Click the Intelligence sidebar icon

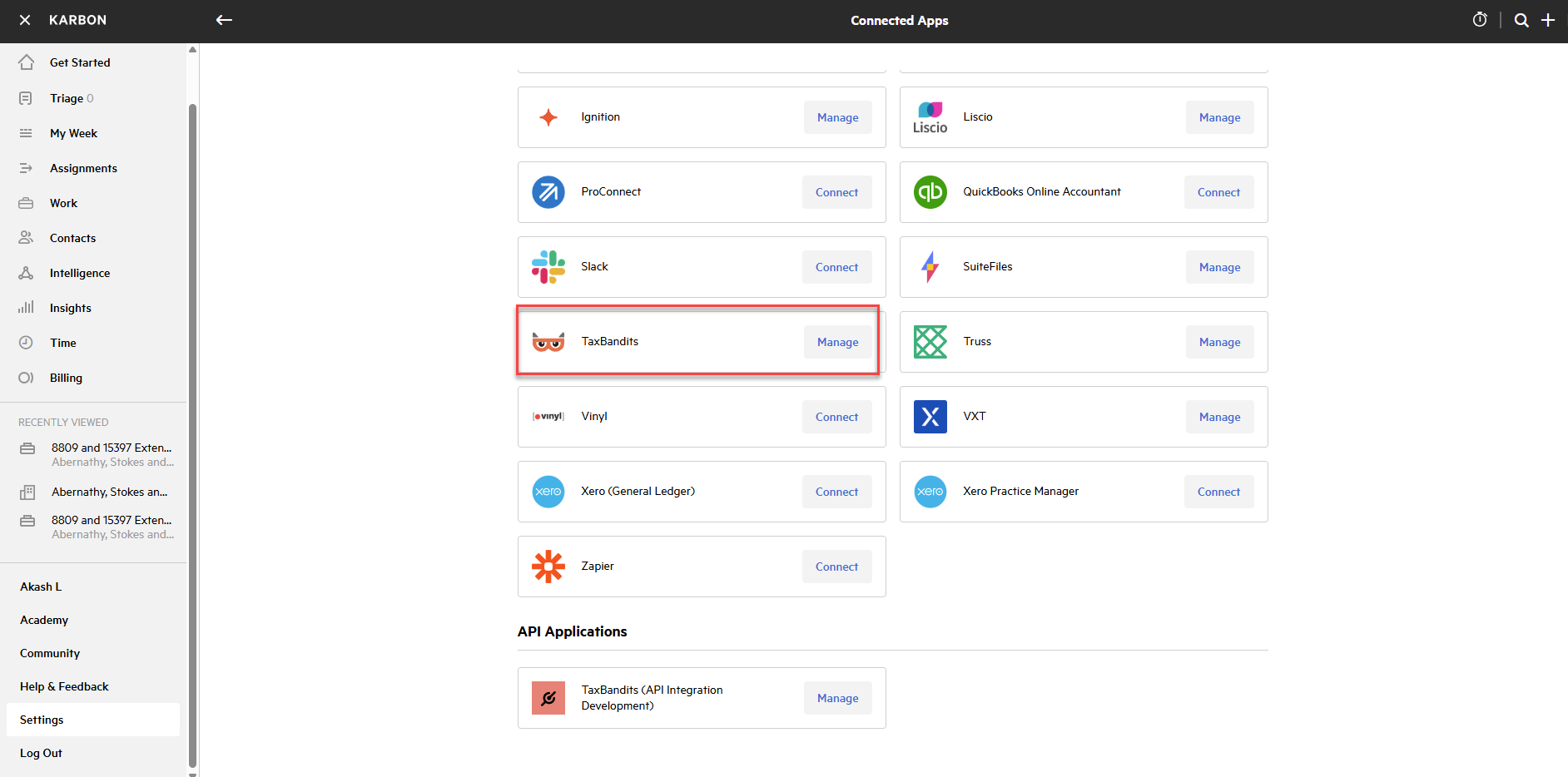[x=26, y=273]
